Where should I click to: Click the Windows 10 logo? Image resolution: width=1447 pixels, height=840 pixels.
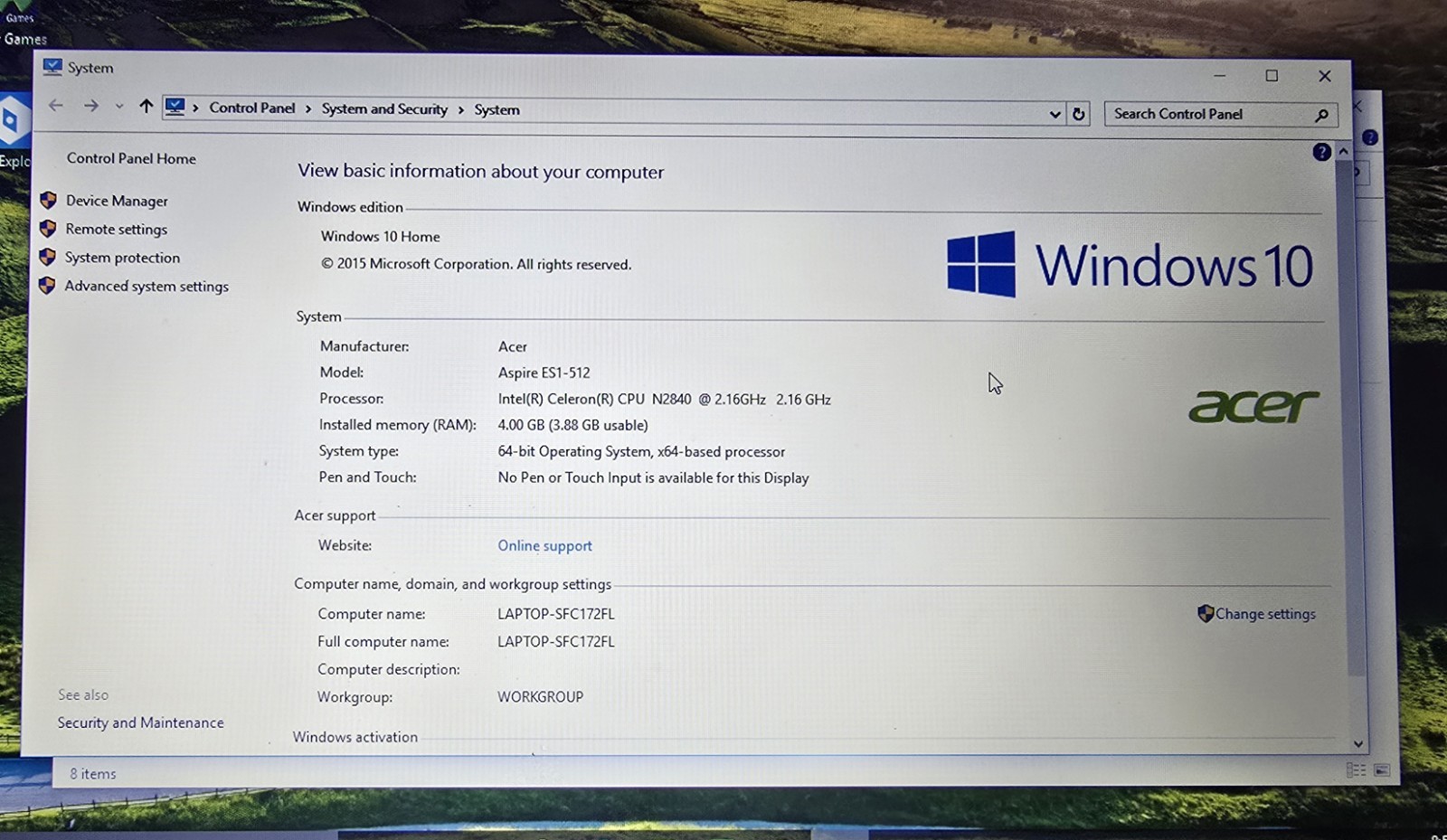pyautogui.click(x=1129, y=264)
